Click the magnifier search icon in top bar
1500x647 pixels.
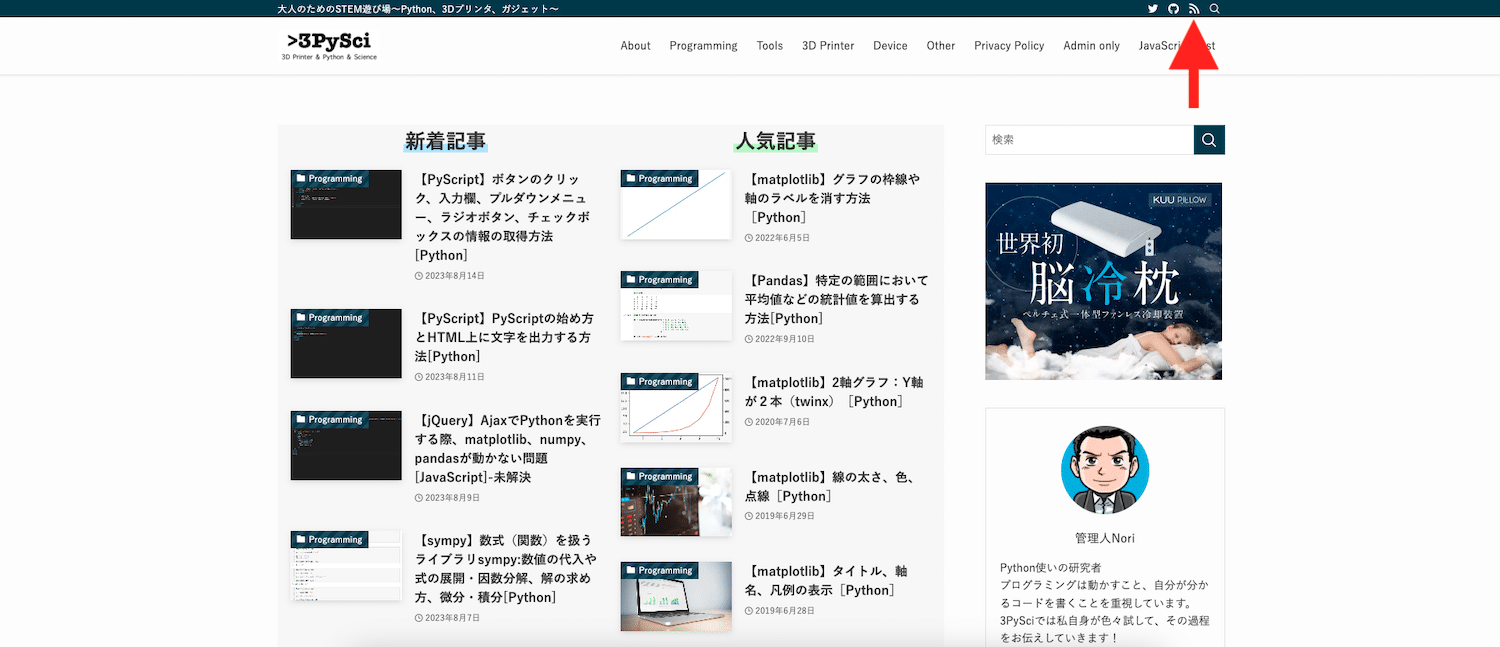[1215, 9]
